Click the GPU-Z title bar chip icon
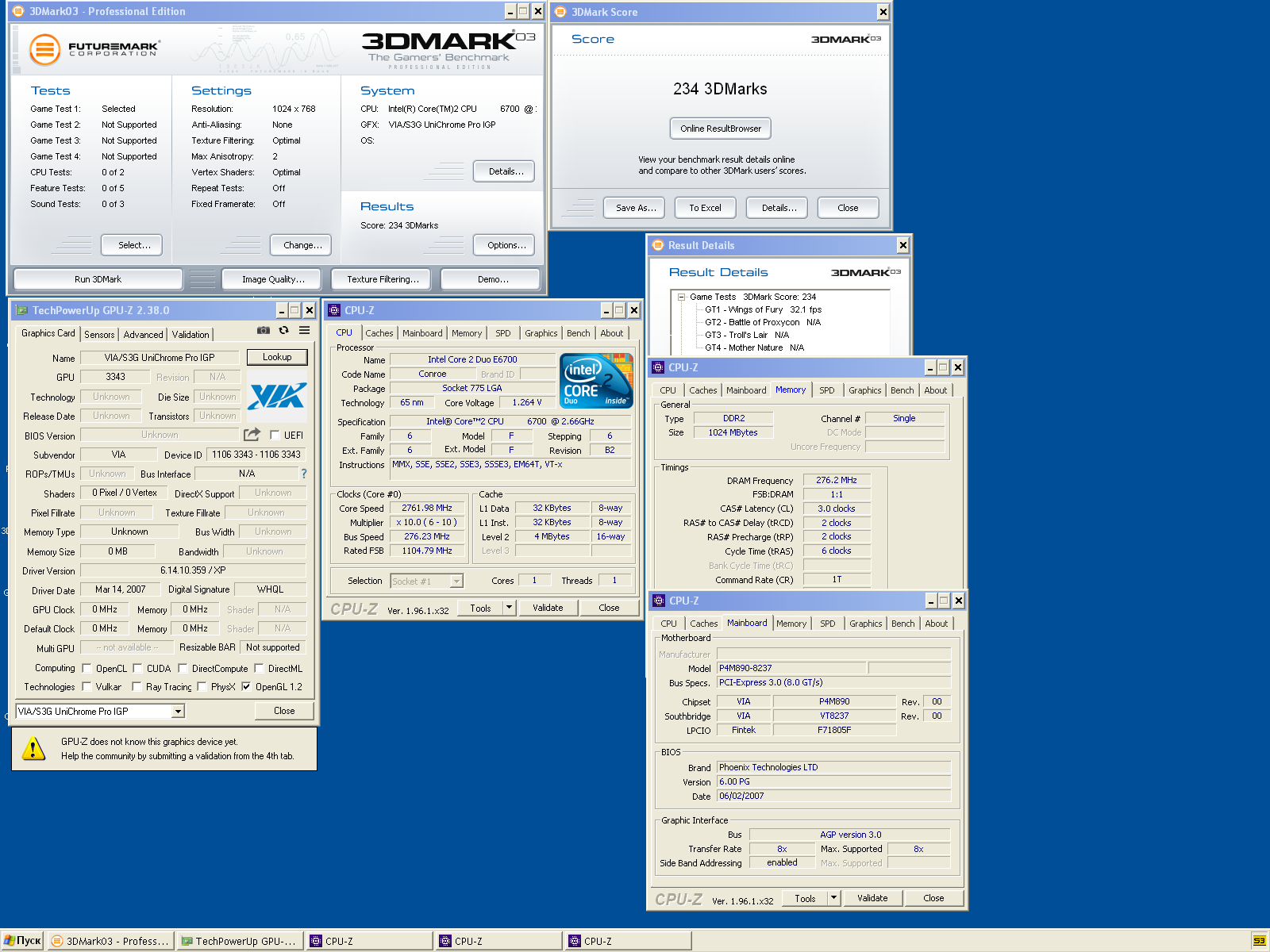The width and height of the screenshot is (1270, 952). tap(21, 310)
